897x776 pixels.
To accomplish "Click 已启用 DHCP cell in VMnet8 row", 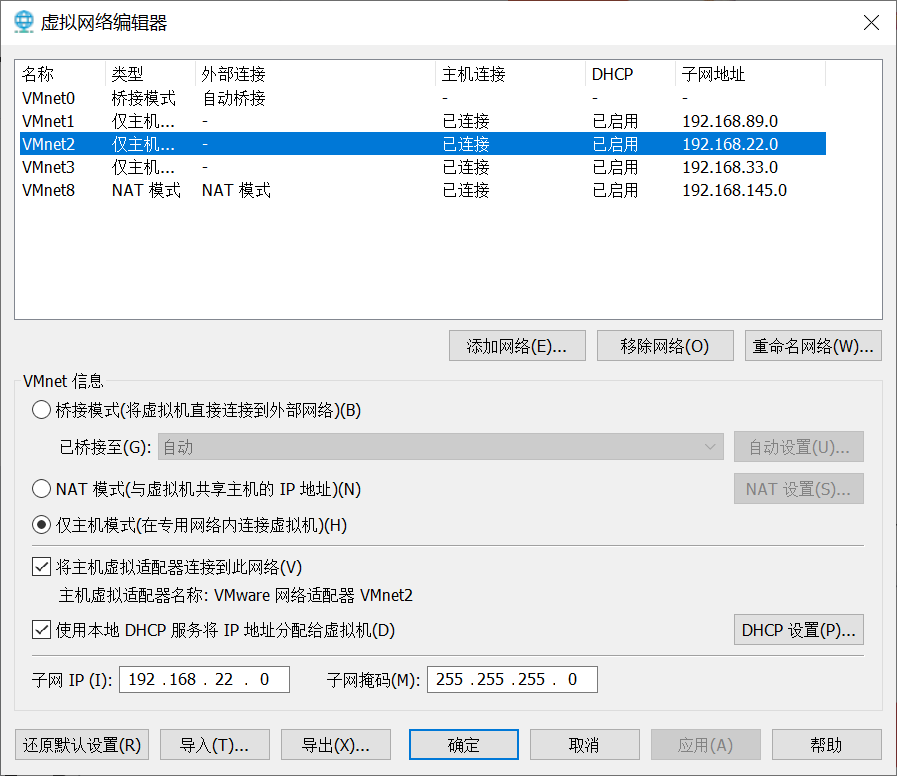I will point(615,190).
